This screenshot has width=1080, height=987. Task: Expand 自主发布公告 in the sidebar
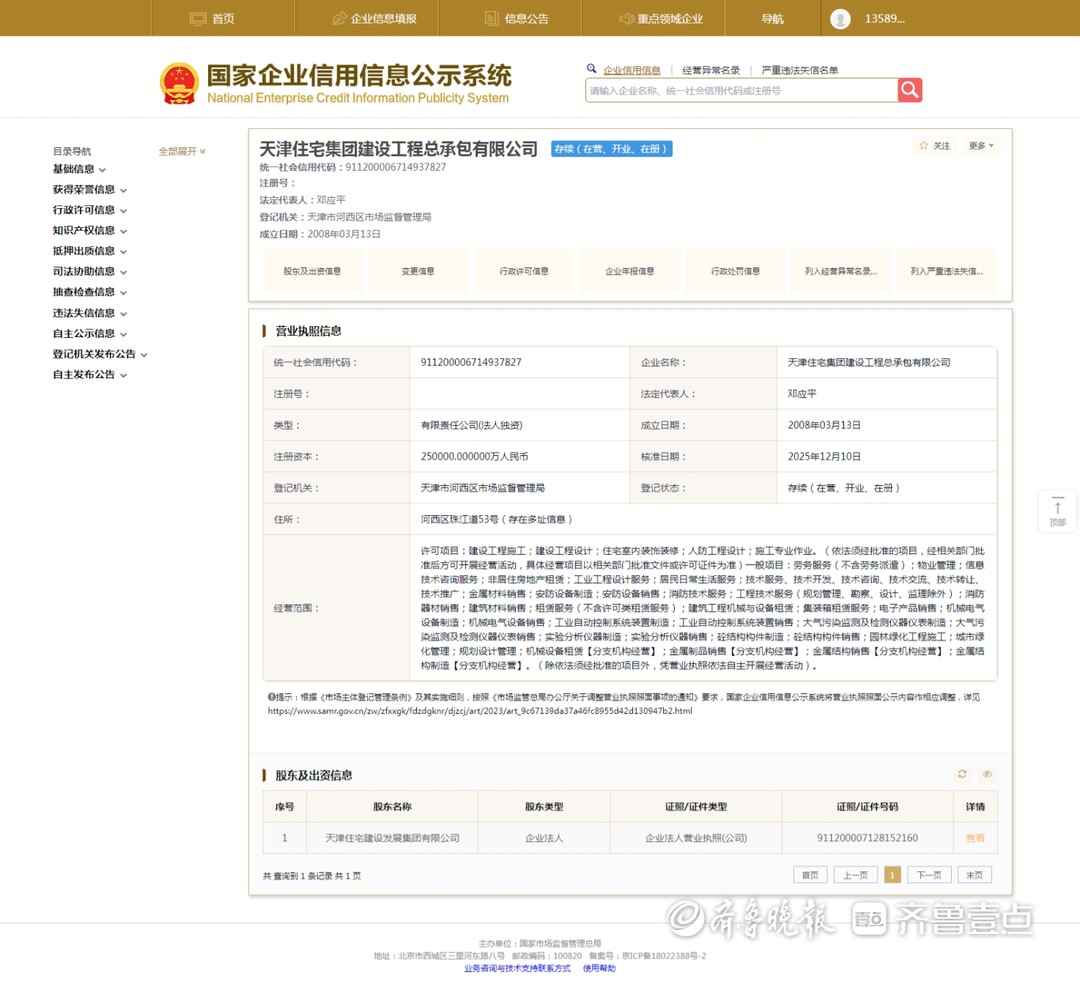[x=90, y=375]
